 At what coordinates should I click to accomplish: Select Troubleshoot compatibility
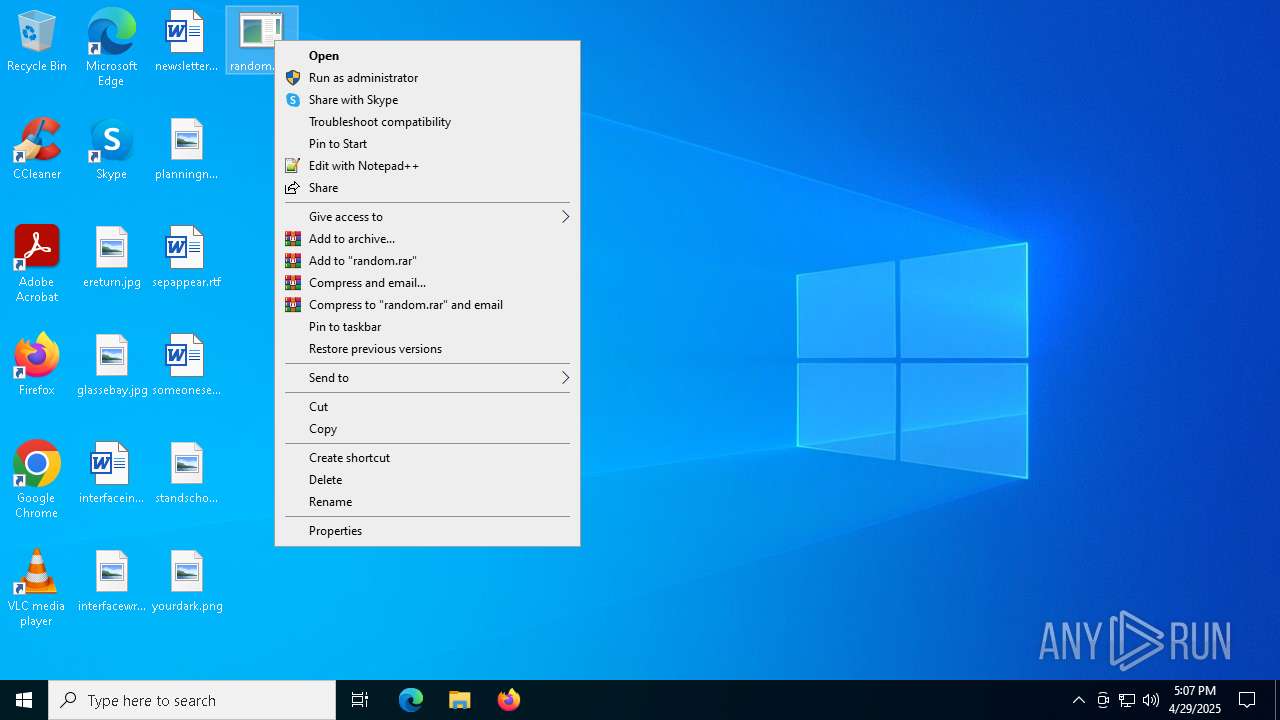427,122
